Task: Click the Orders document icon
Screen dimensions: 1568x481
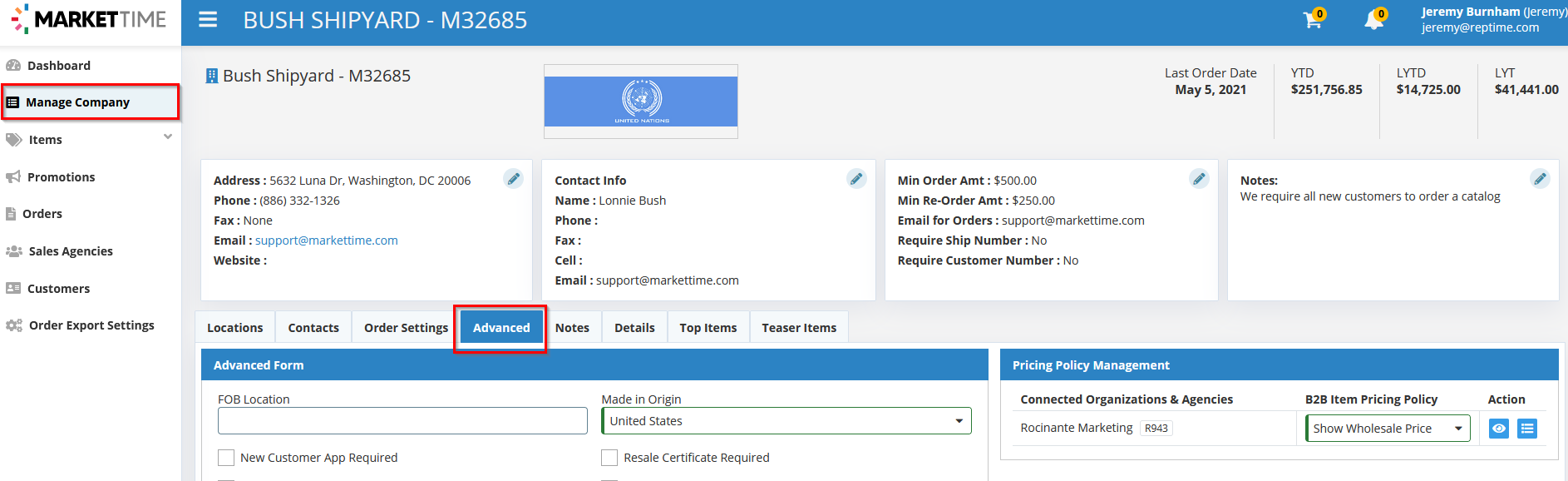Action: [x=11, y=214]
